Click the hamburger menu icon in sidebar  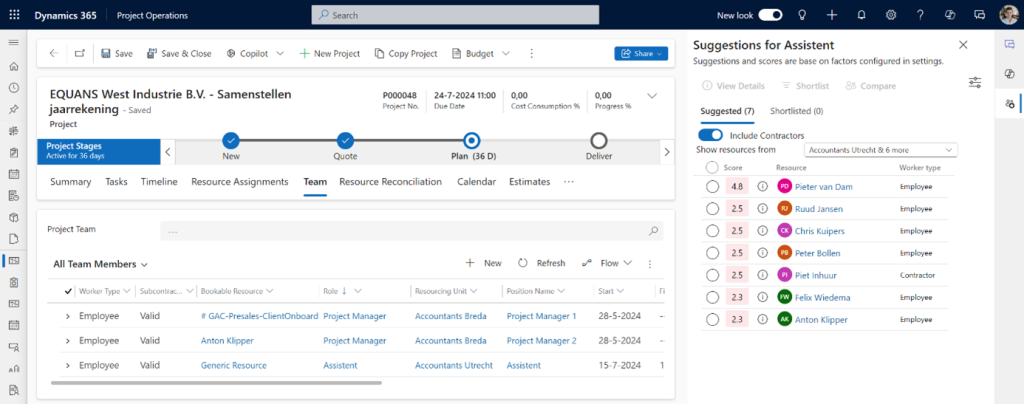(13, 42)
